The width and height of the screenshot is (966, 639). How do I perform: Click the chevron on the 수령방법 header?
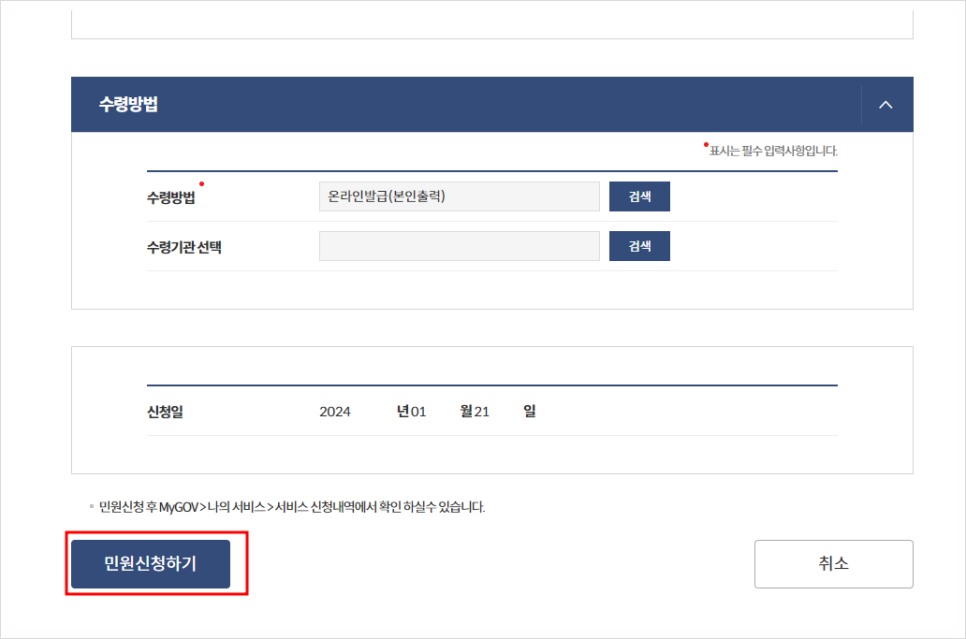884,104
